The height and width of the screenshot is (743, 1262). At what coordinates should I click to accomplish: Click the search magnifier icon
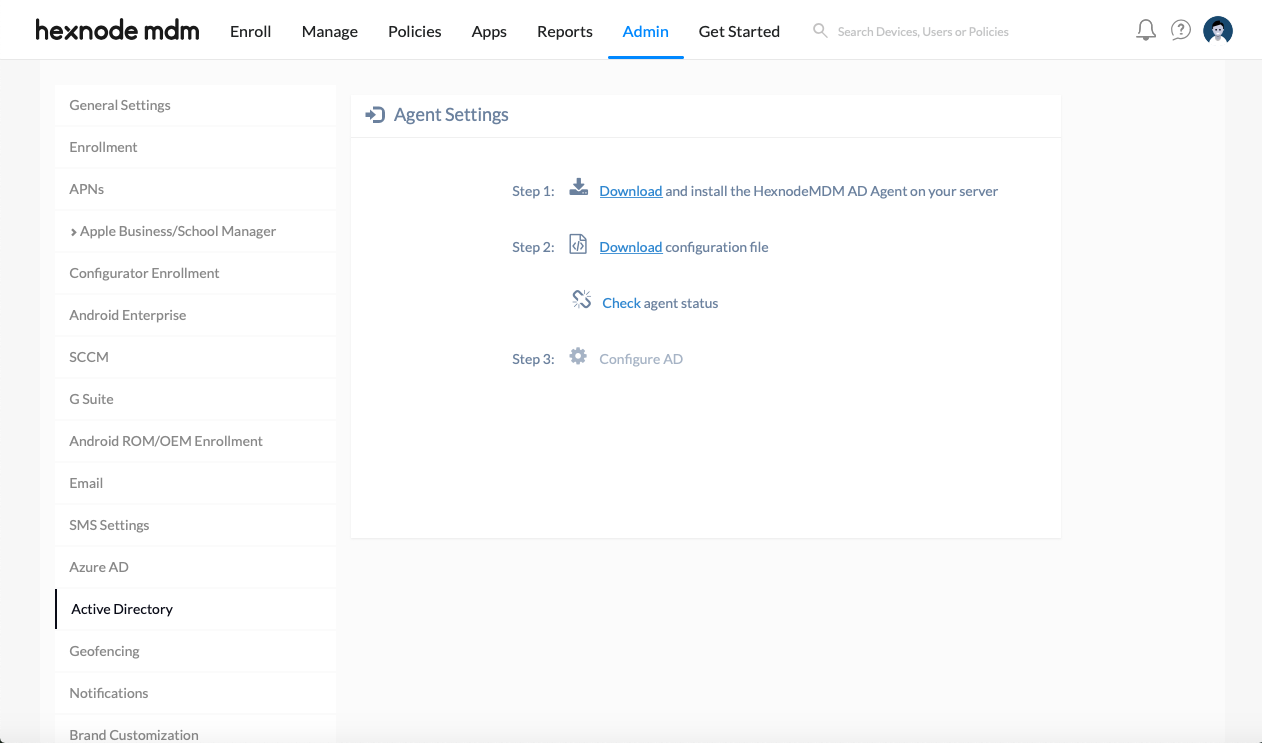[820, 31]
